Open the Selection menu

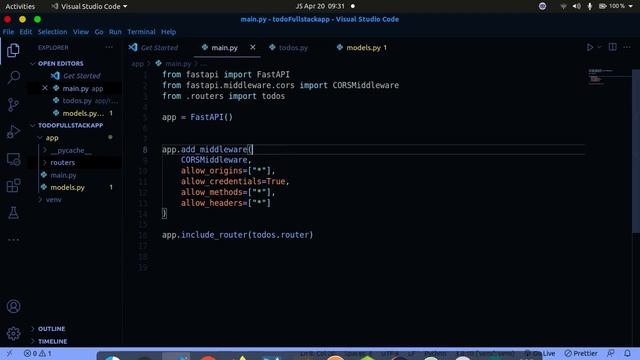click(x=52, y=32)
